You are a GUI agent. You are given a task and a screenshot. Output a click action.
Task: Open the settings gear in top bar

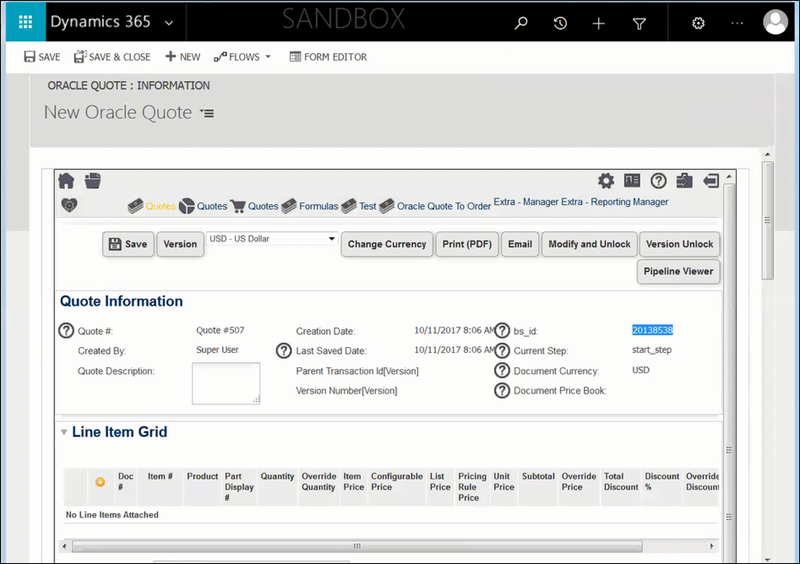(698, 23)
